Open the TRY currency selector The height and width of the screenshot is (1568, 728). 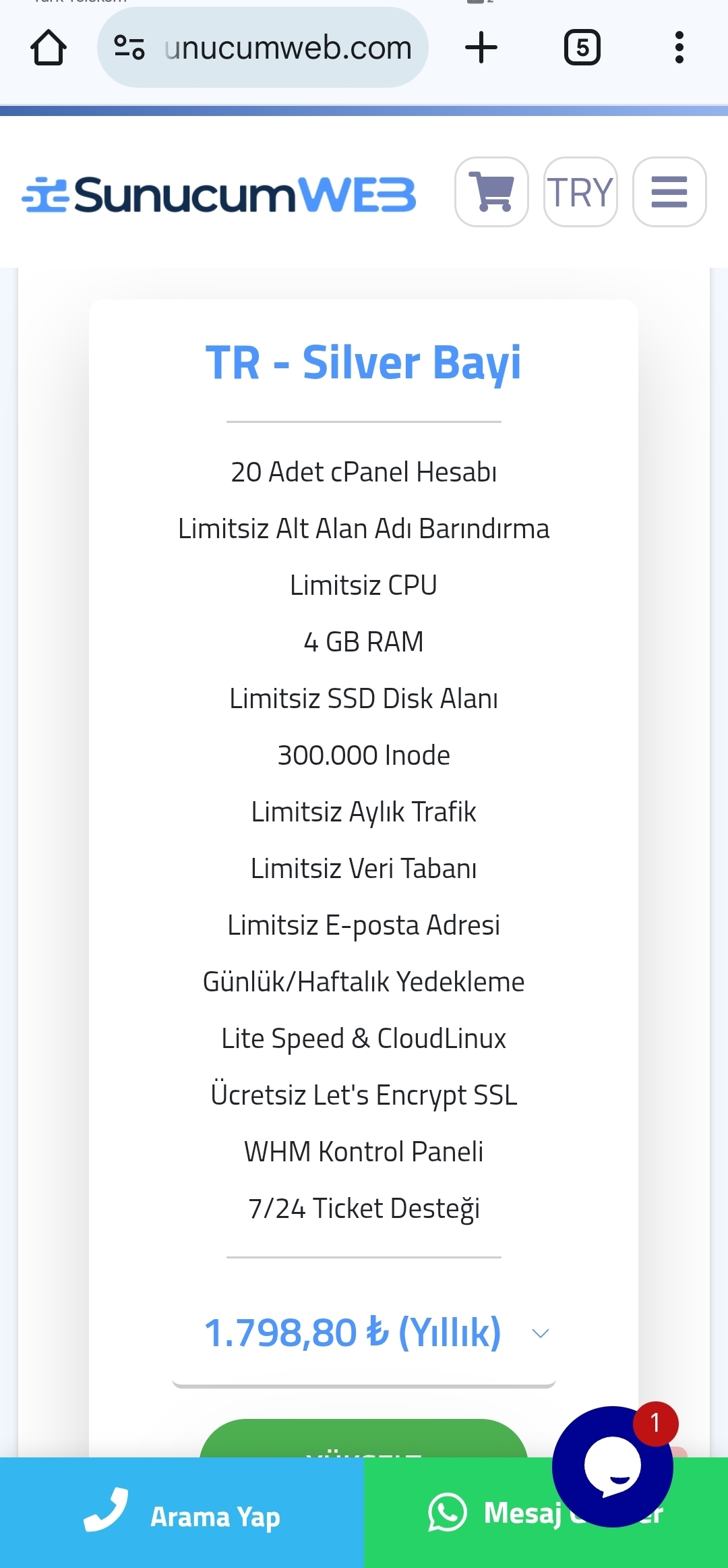tap(580, 192)
